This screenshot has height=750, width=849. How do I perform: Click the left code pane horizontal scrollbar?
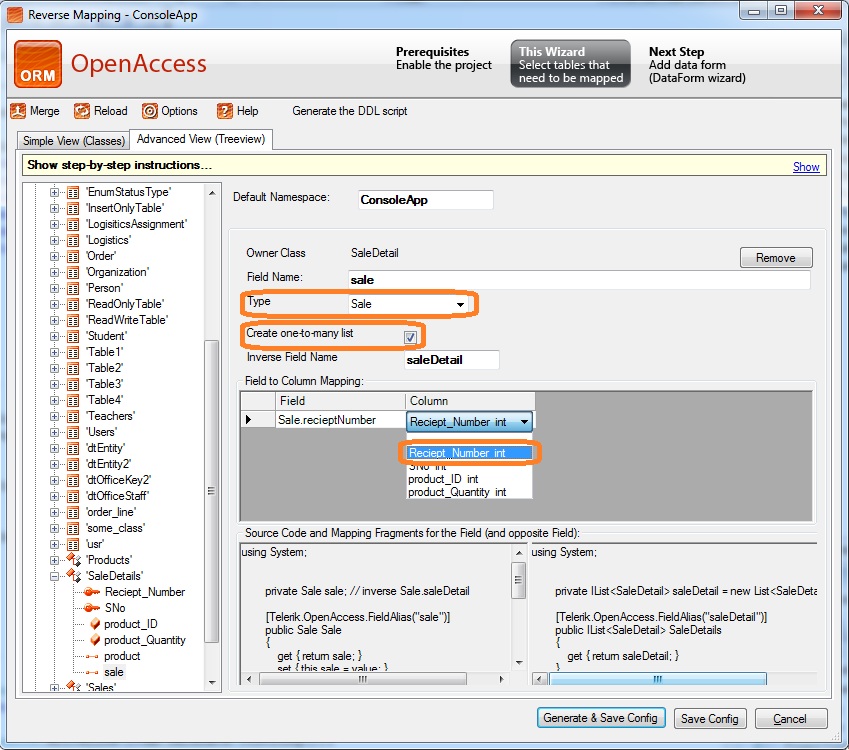click(x=363, y=679)
